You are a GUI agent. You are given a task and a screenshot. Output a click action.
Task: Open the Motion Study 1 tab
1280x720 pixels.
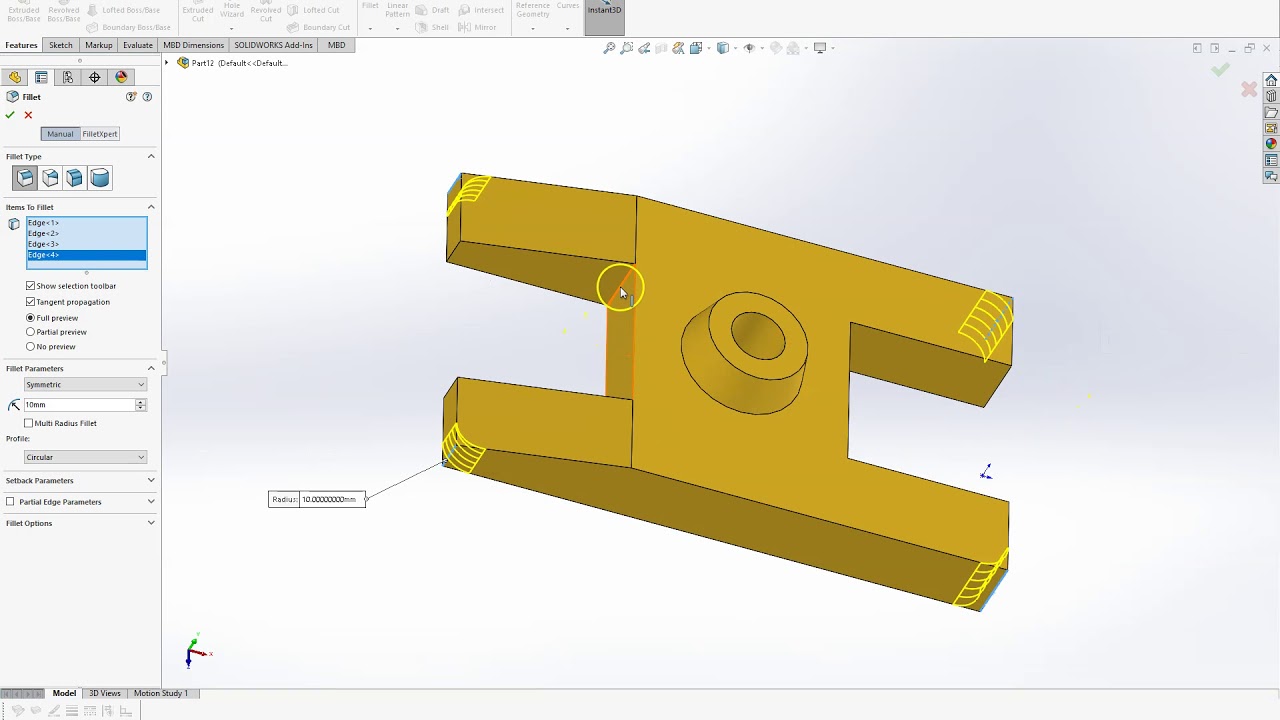click(160, 693)
